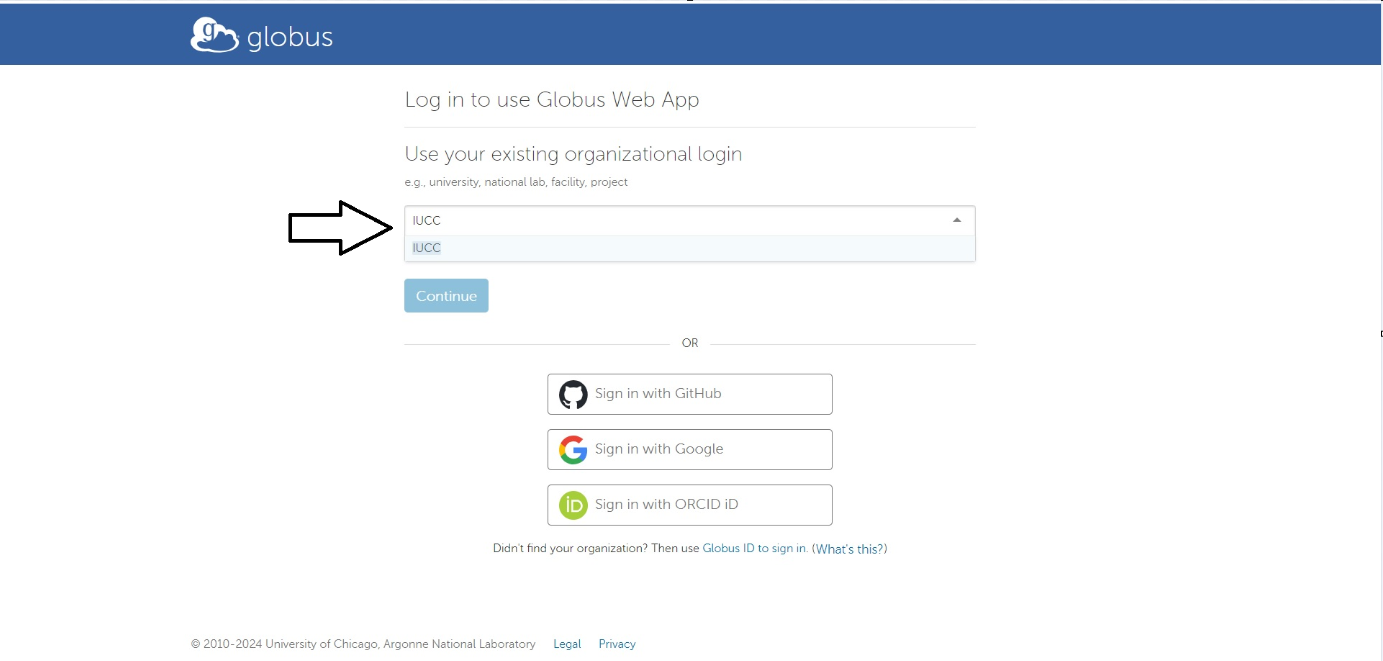Image resolution: width=1383 pixels, height=661 pixels.
Task: Click 'Use your existing organizational login' text
Action: point(573,154)
